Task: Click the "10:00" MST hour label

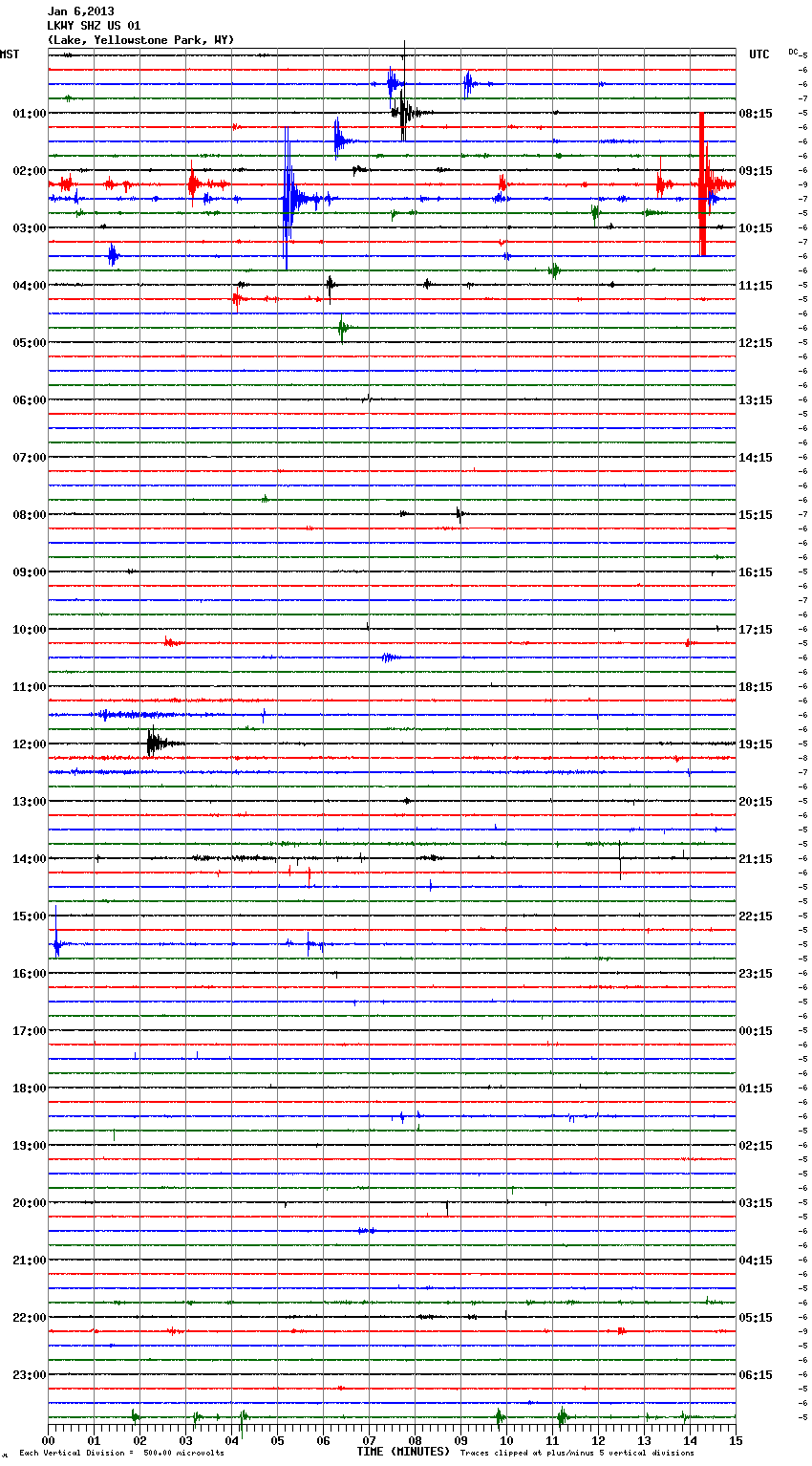Action: (x=30, y=629)
